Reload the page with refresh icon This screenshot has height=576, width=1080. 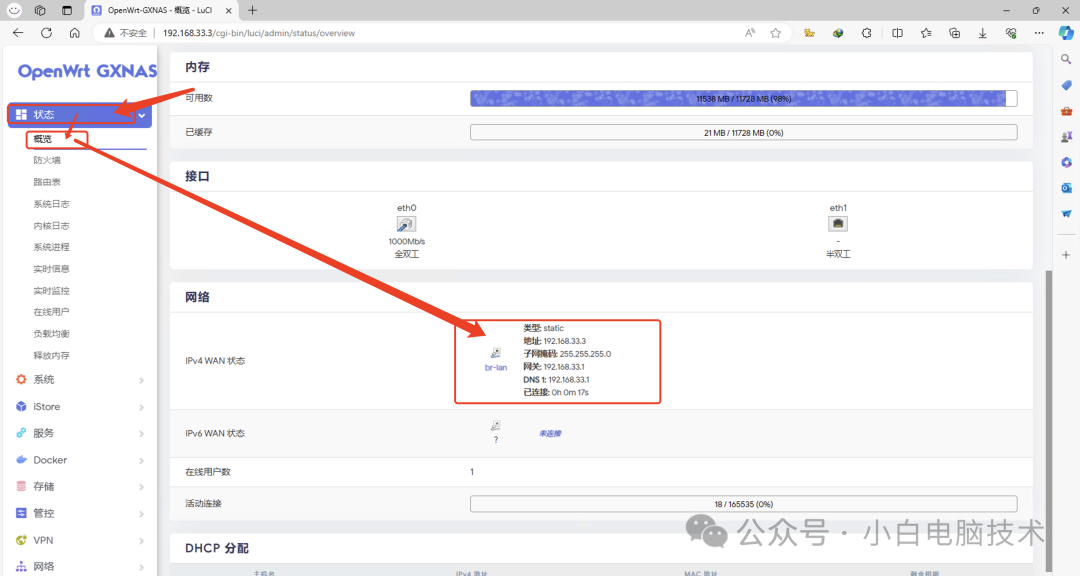pos(46,32)
